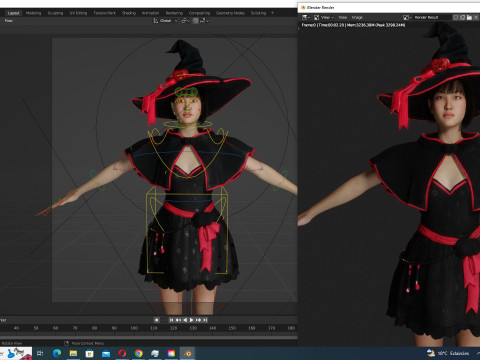Open the Pose menu in viewport header
This screenshot has width=480, height=360.
(9, 21)
